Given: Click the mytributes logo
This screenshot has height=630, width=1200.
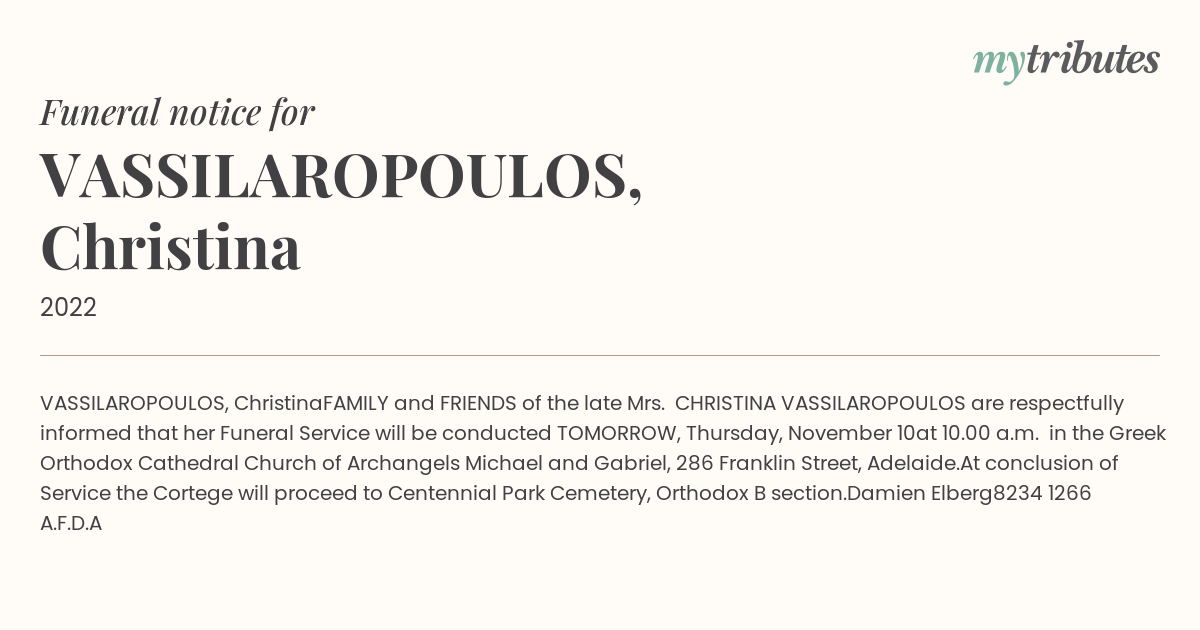Looking at the screenshot, I should click(1066, 61).
